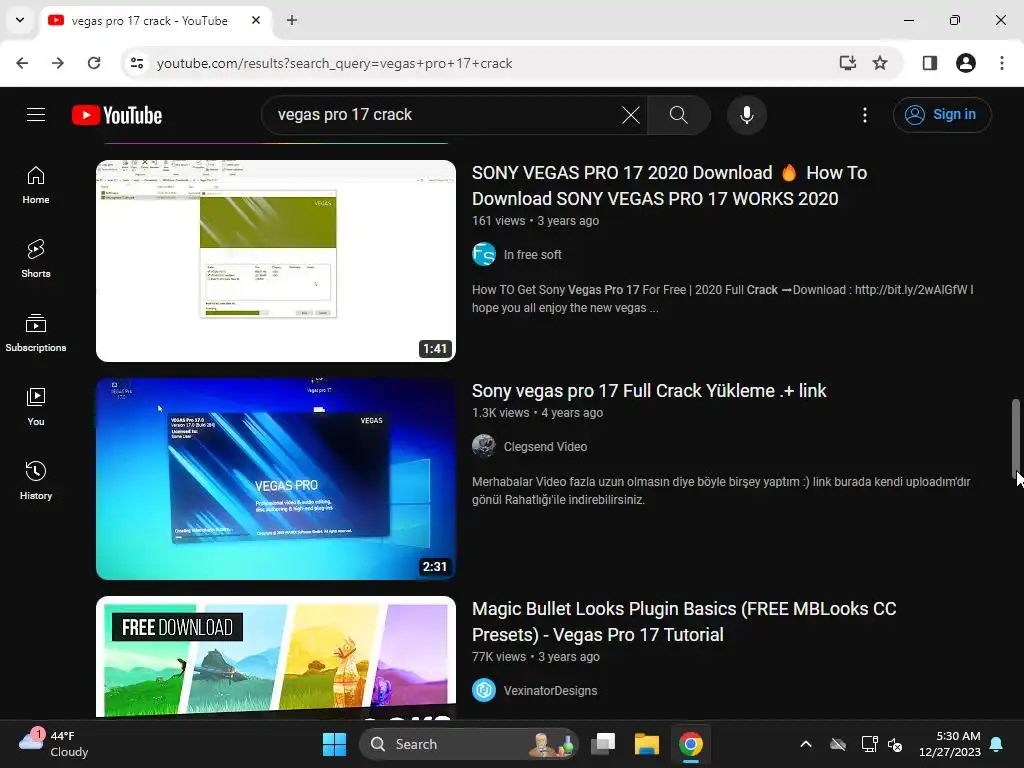Click the address bar URL
The width and height of the screenshot is (1024, 768).
pyautogui.click(x=334, y=63)
